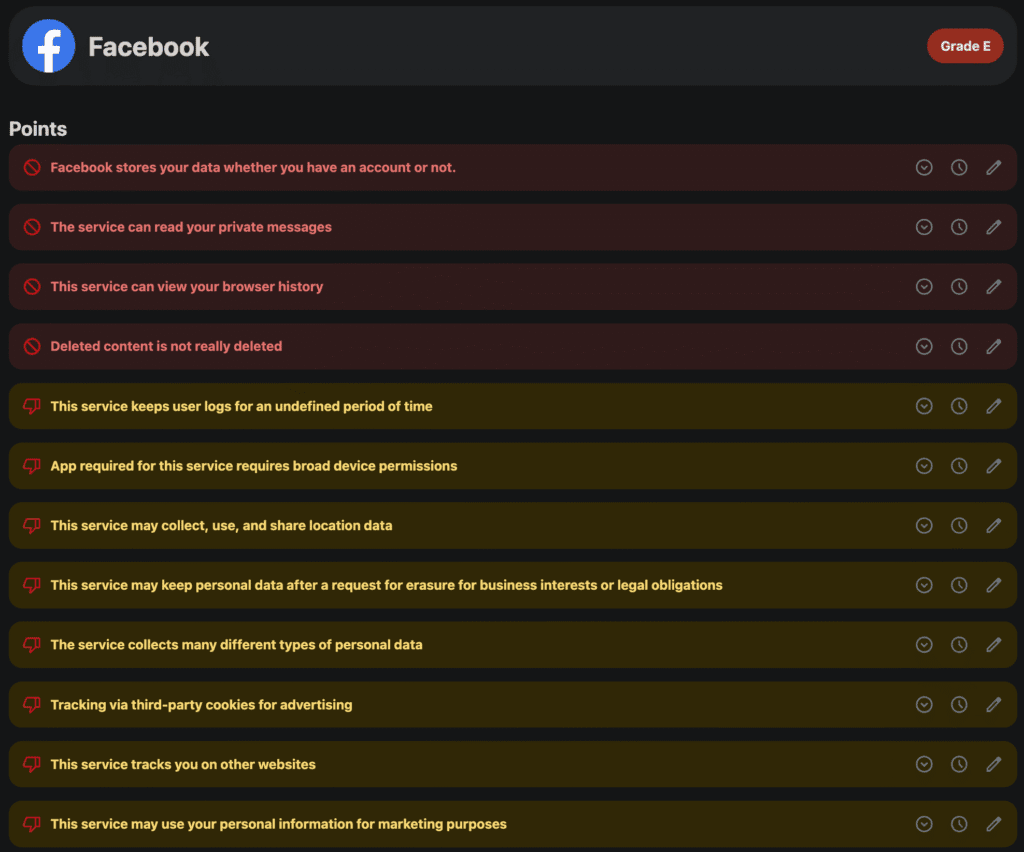Click the Points section heading
The height and width of the screenshot is (852, 1024).
(x=38, y=129)
